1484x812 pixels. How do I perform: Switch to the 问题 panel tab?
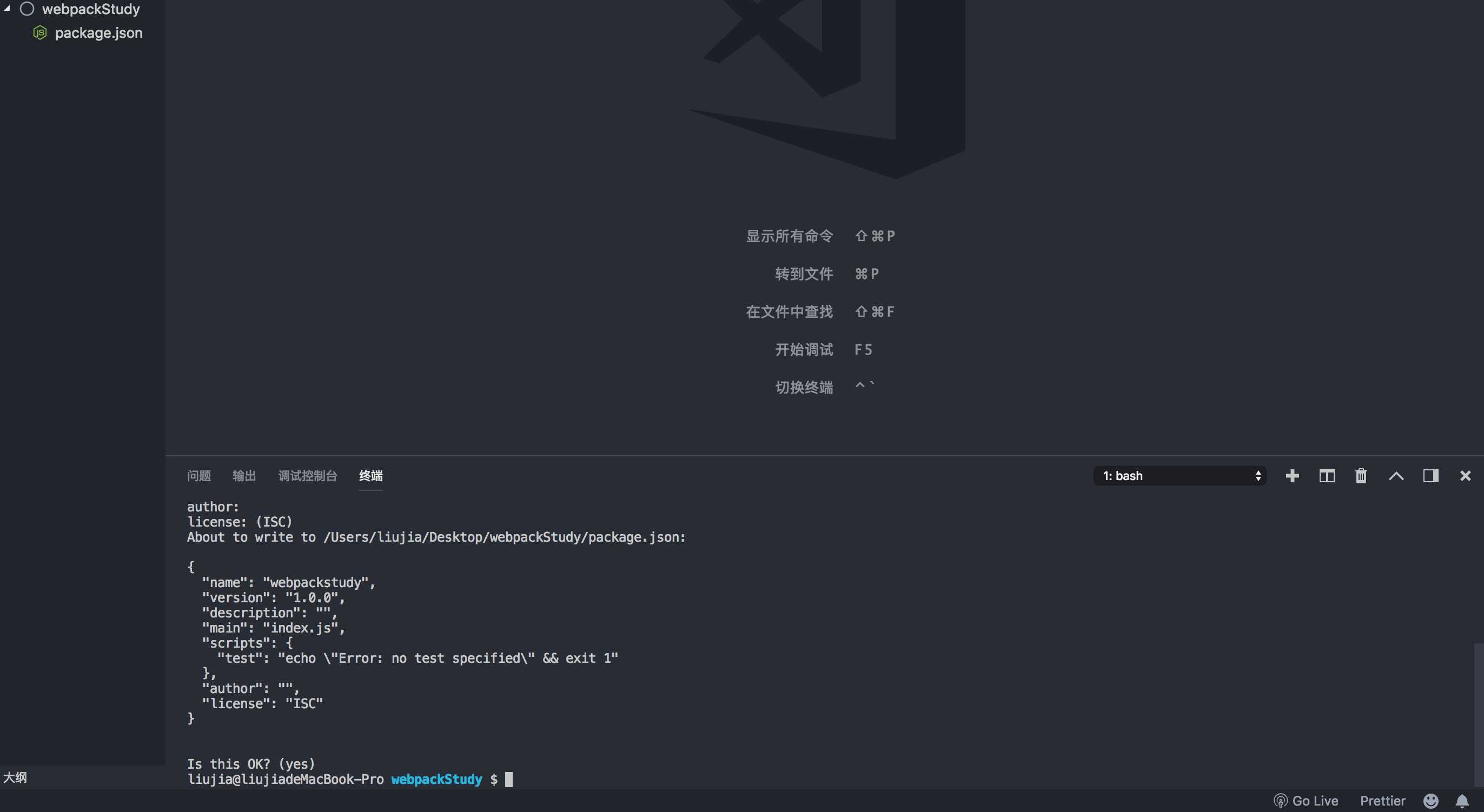[x=199, y=476]
